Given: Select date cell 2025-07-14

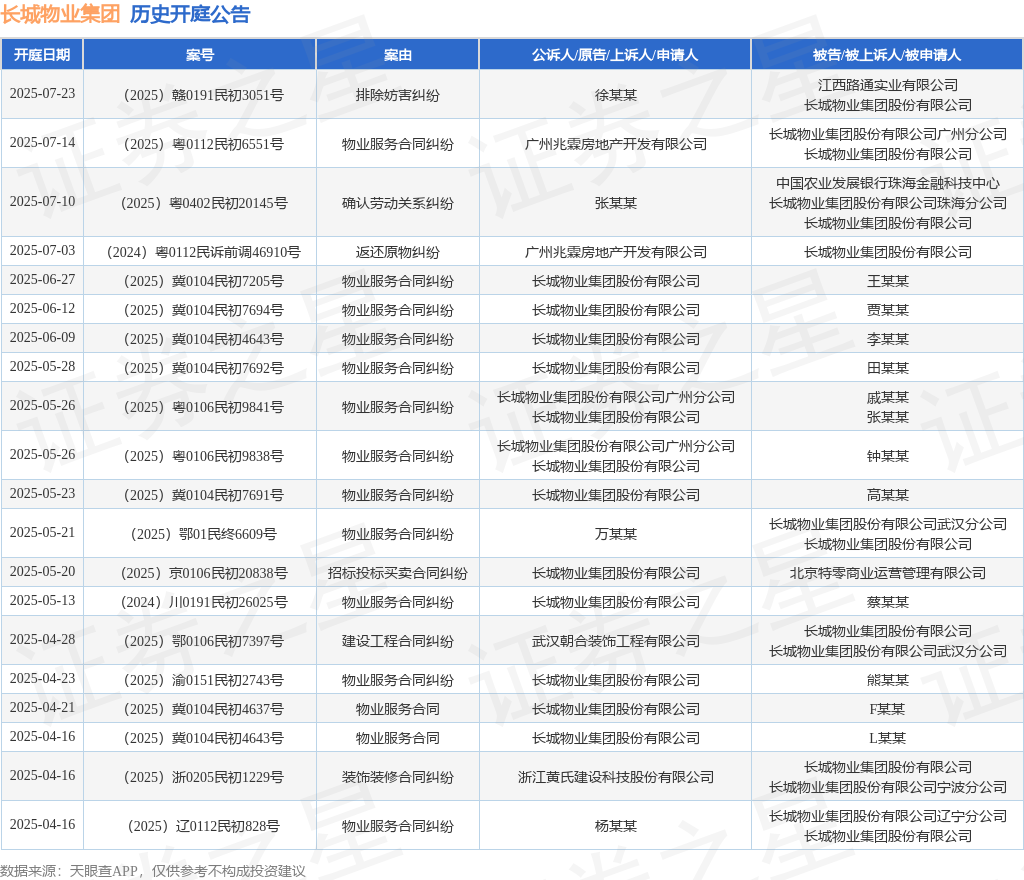Looking at the screenshot, I should pos(42,142).
